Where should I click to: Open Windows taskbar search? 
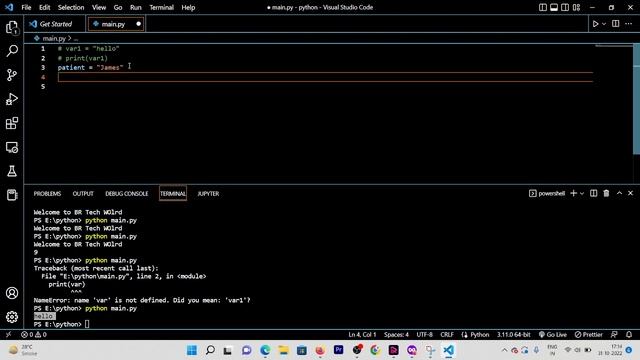coord(210,350)
